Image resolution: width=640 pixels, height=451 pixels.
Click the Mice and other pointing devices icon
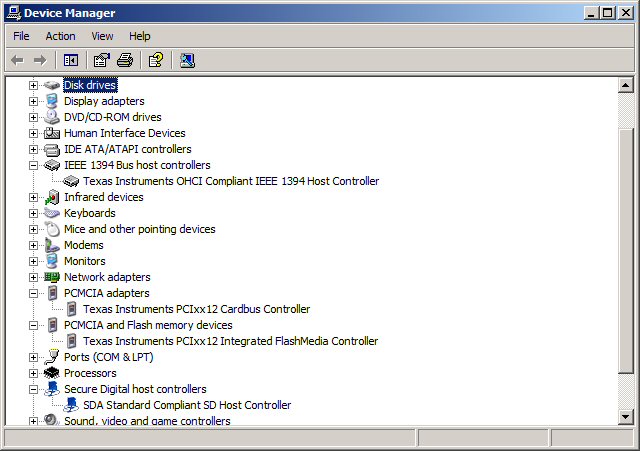click(52, 229)
